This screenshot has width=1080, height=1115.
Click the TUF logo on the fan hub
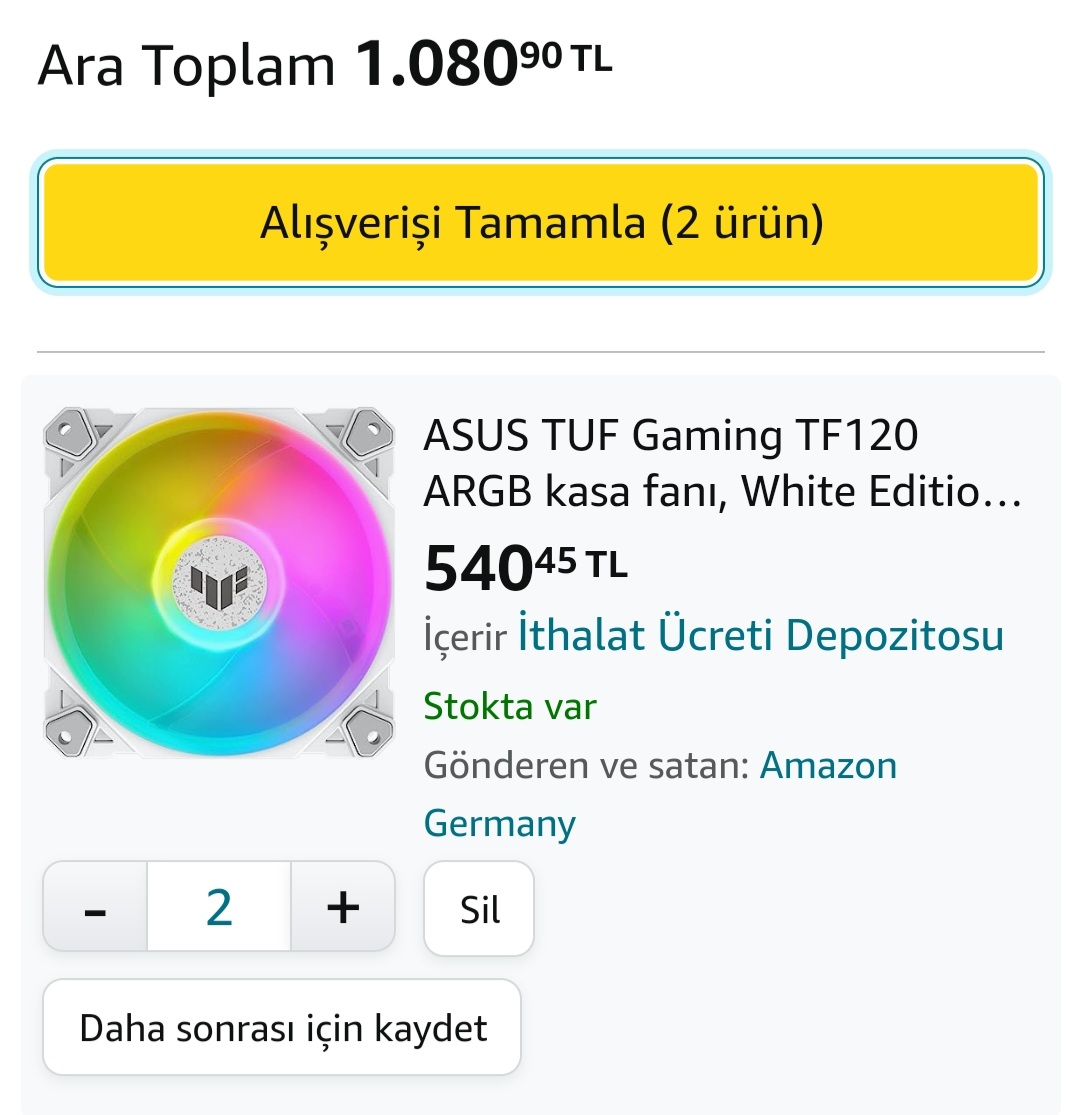coord(219,582)
